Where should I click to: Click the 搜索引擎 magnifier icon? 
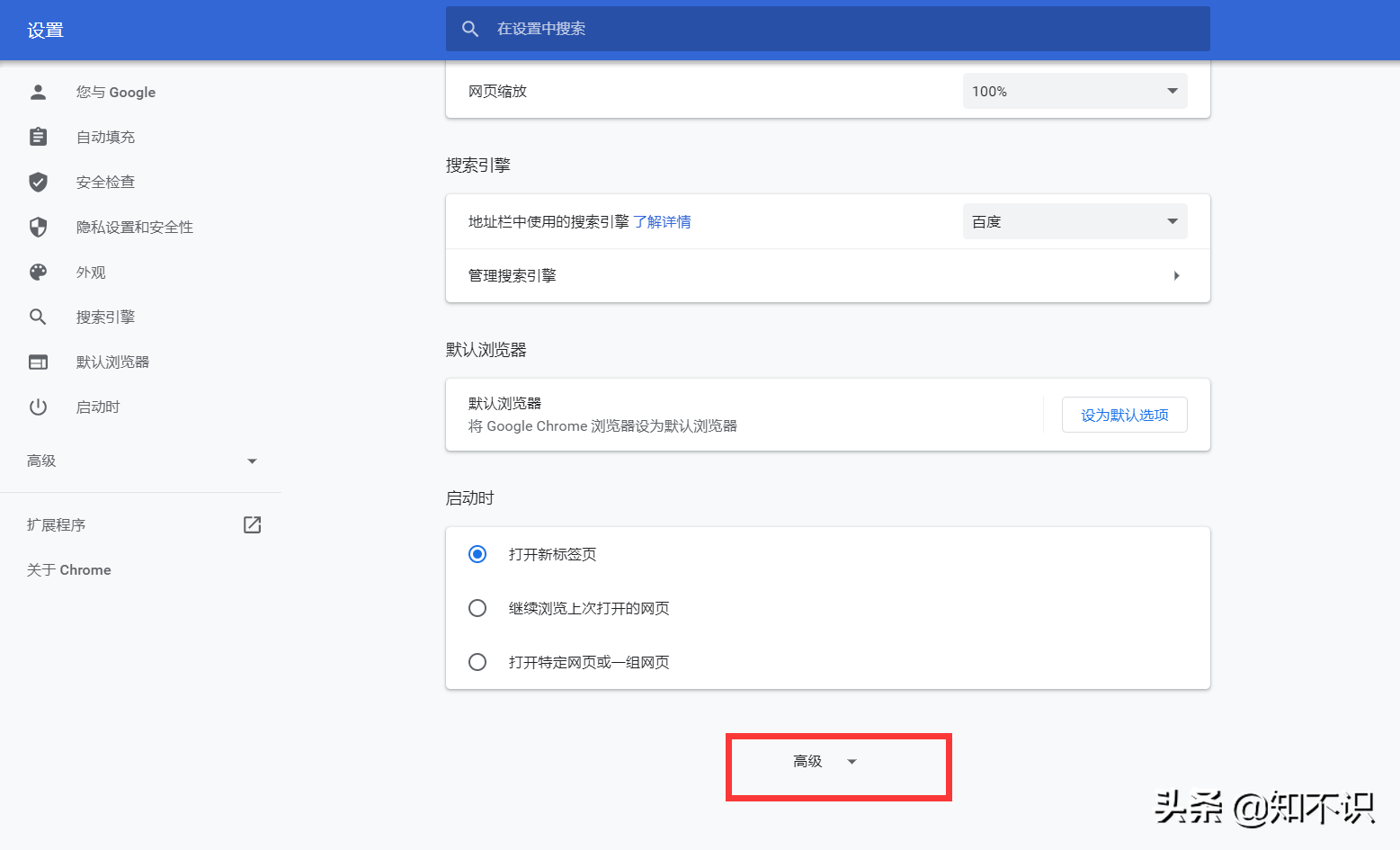pyautogui.click(x=38, y=316)
